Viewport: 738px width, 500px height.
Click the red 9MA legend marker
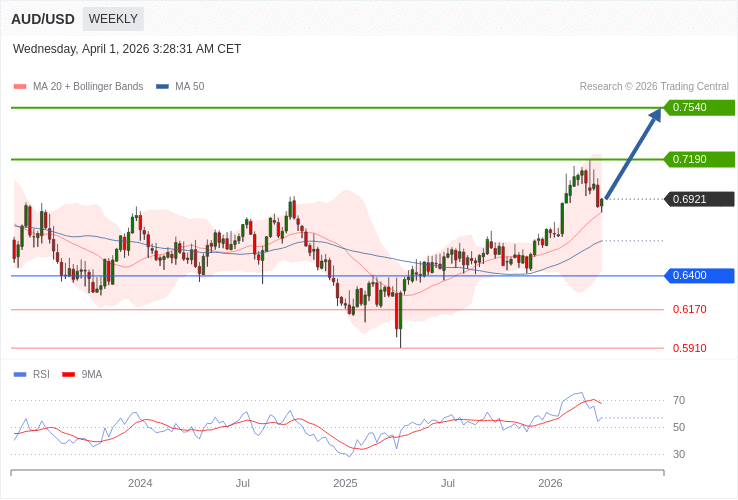69,375
